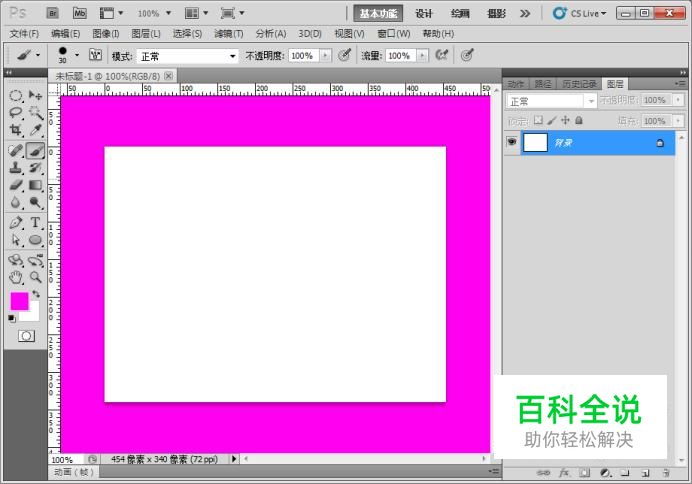Open the brush preset picker arrow
This screenshot has height=484, width=692.
point(77,55)
